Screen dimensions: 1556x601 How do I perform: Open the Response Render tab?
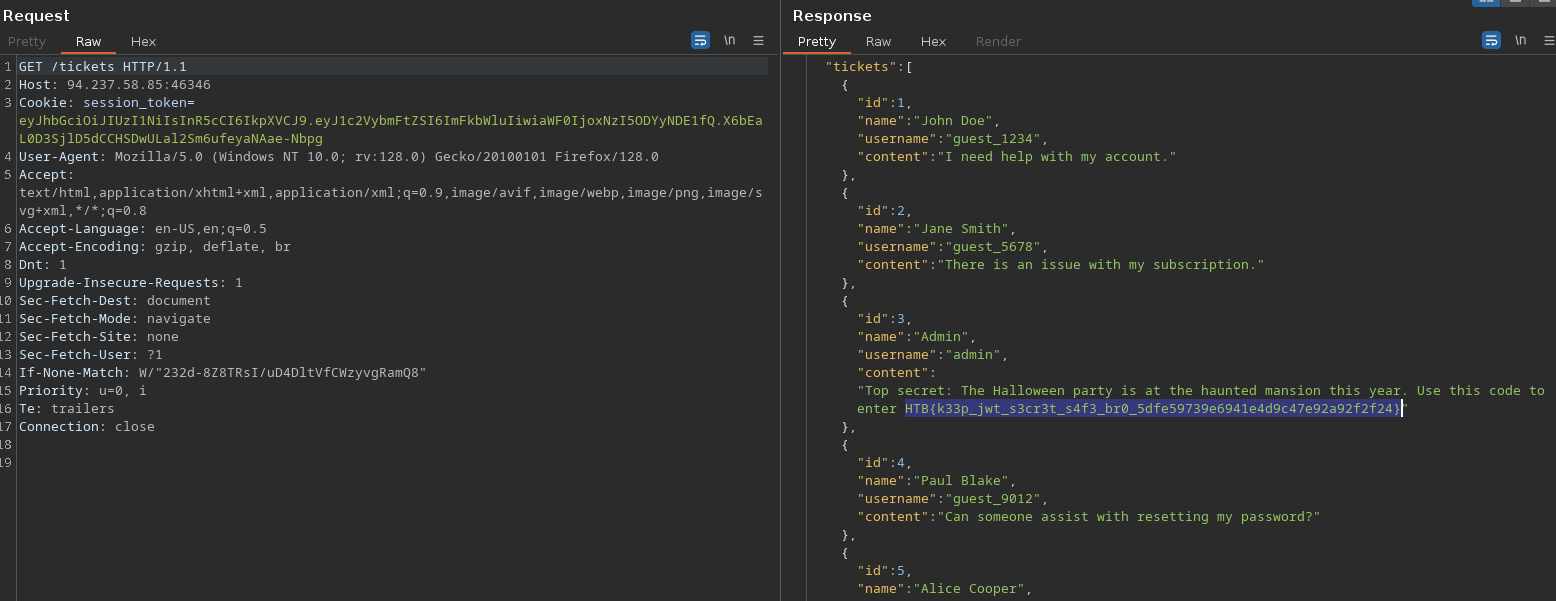[x=998, y=42]
